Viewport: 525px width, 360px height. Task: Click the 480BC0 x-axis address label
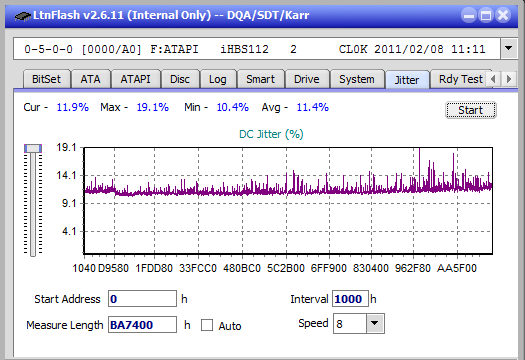242,268
